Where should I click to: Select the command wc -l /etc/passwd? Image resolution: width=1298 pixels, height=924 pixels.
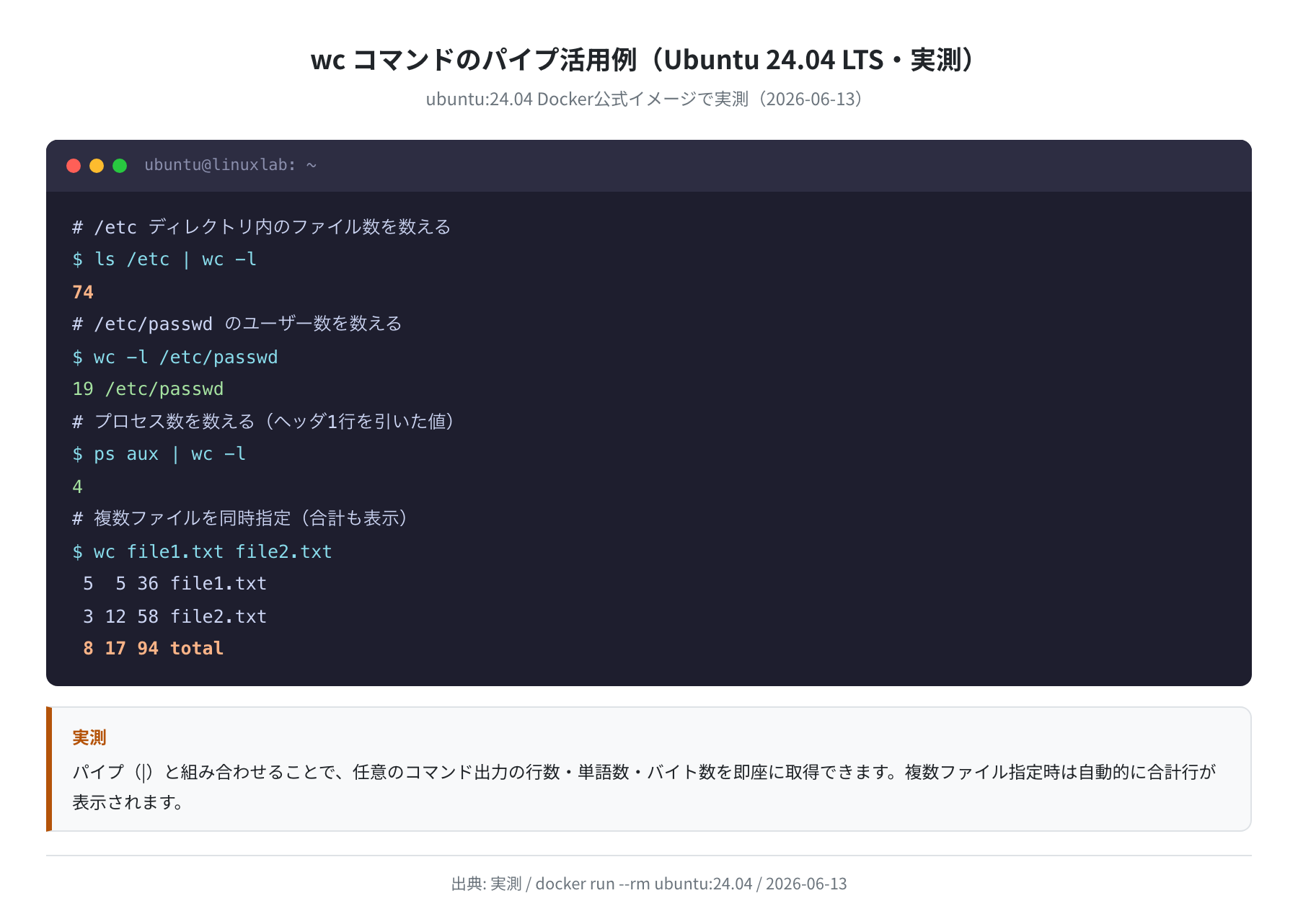175,357
